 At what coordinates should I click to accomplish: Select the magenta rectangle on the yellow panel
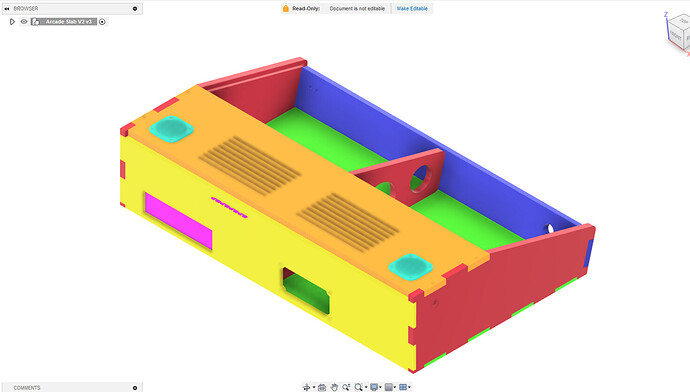coord(178,220)
